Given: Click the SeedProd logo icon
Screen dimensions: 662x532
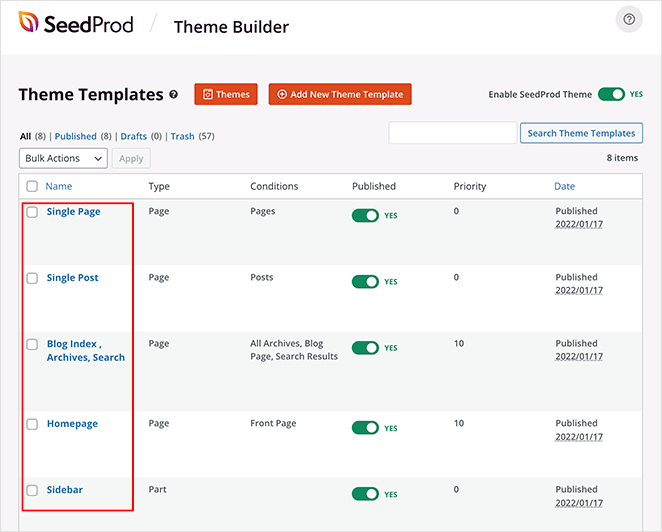Looking at the screenshot, I should pyautogui.click(x=29, y=24).
